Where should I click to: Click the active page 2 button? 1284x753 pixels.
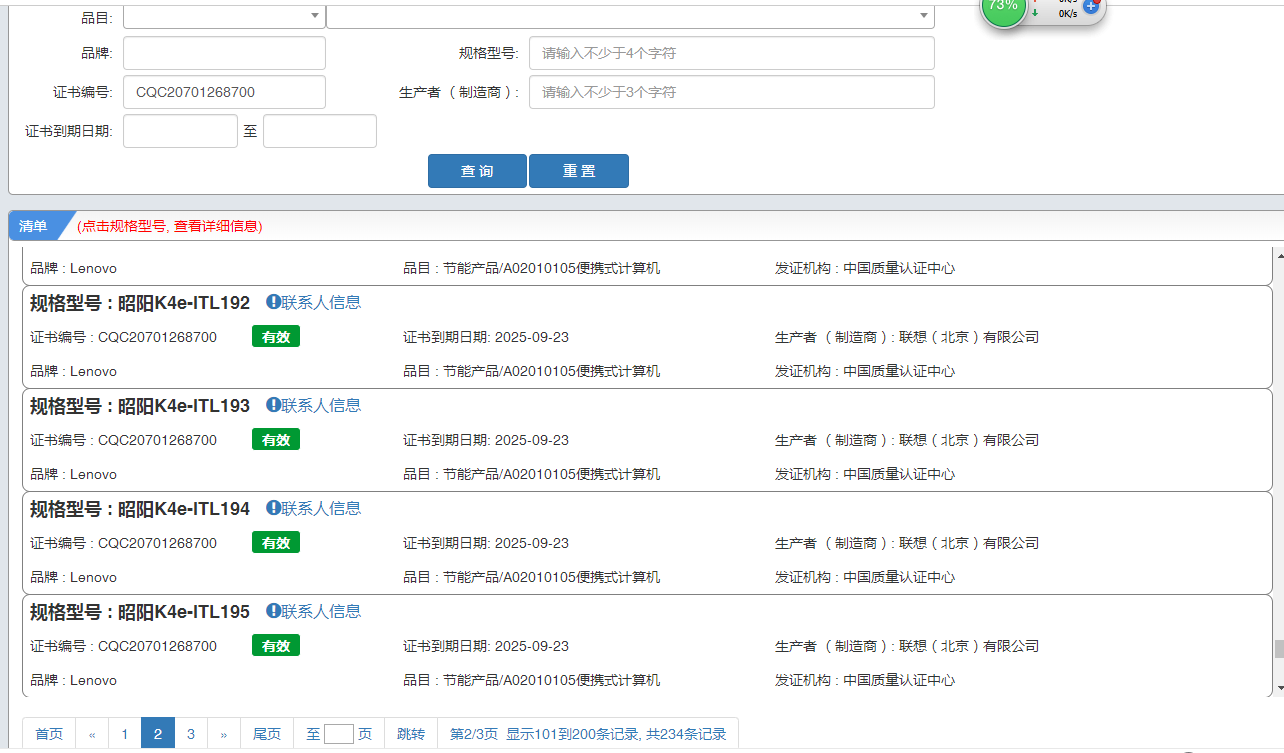pyautogui.click(x=158, y=734)
